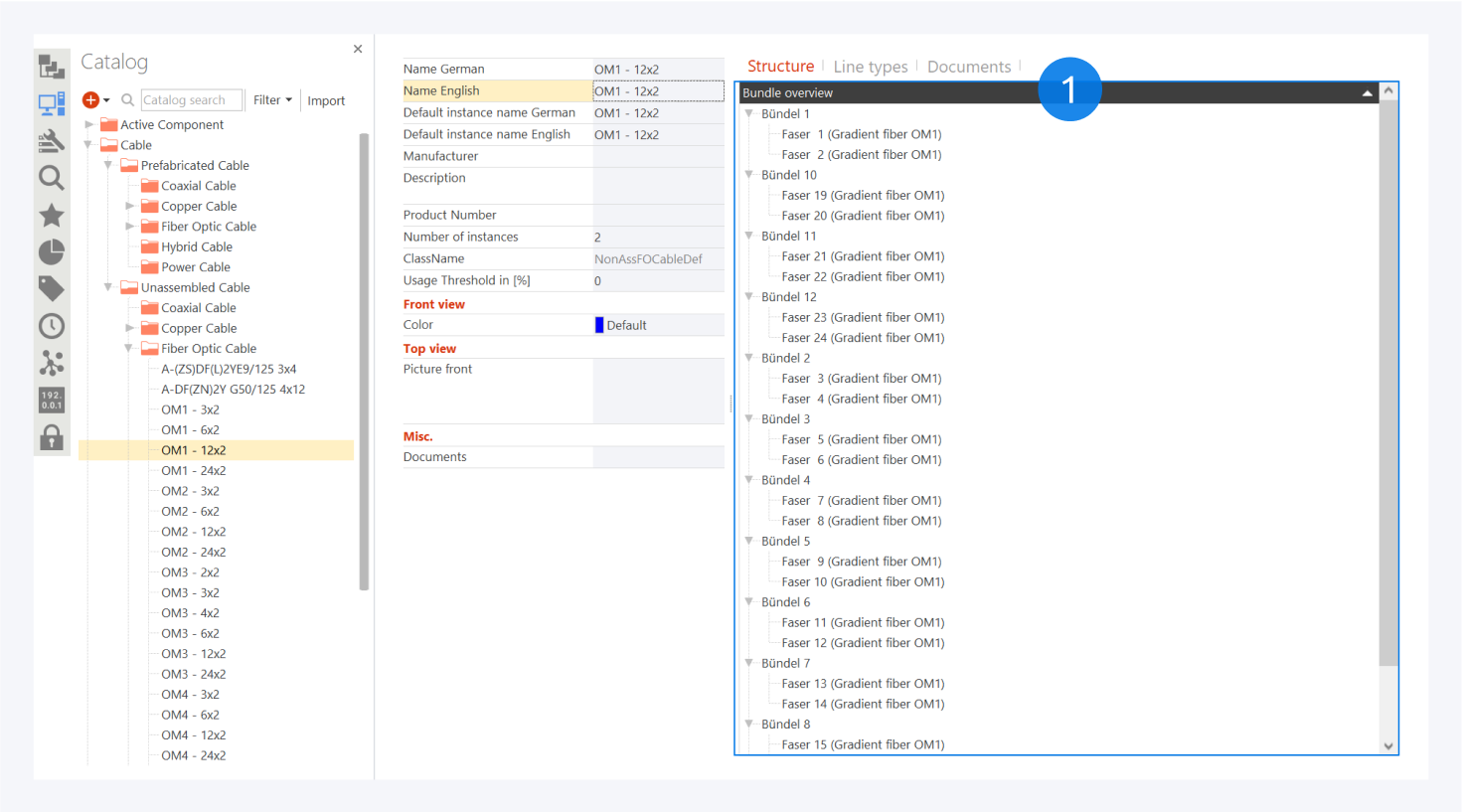Image resolution: width=1462 pixels, height=812 pixels.
Task: Open the clock history sidebar icon
Action: tap(52, 326)
